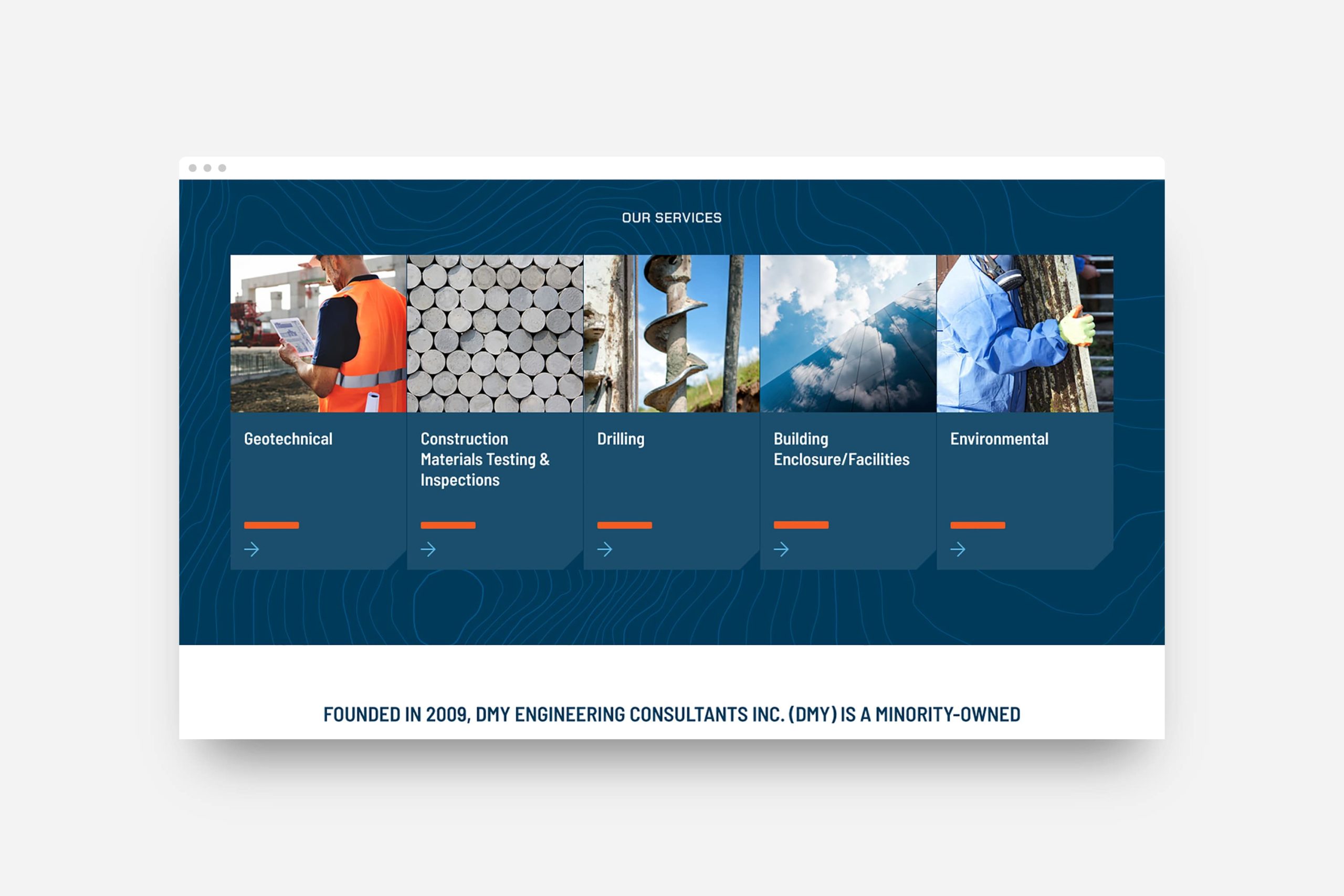The image size is (1344, 896).
Task: Click the concrete cylinder samples photo
Action: (x=495, y=334)
